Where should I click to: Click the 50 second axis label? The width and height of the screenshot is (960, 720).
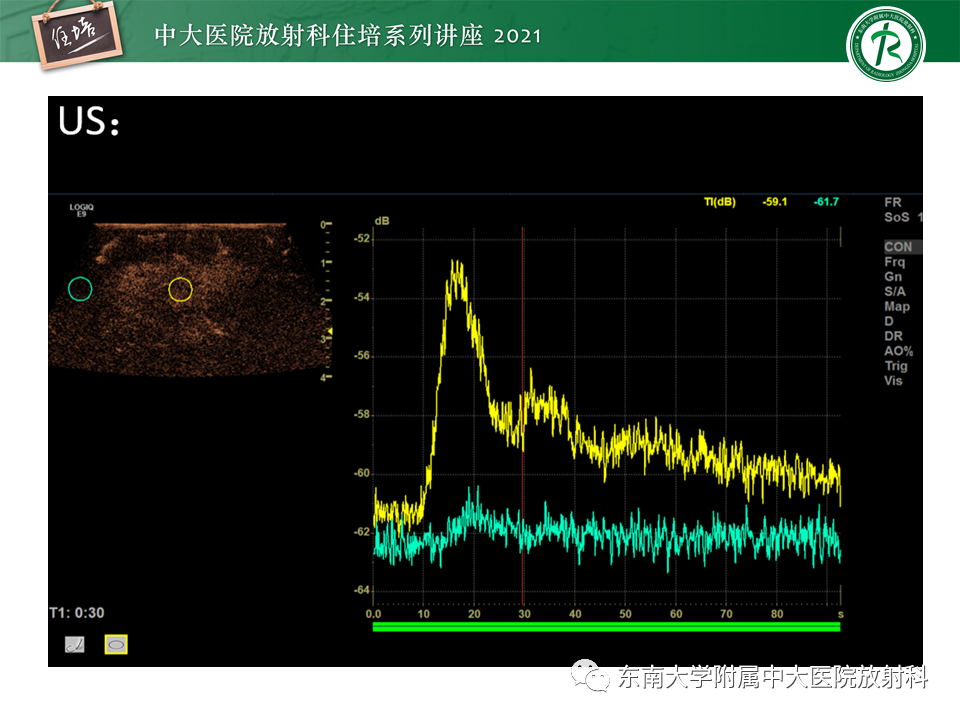tap(625, 614)
